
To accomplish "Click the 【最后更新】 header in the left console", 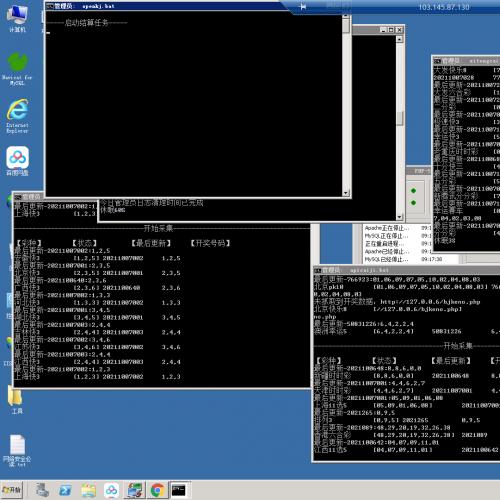I will click(x=151, y=243).
